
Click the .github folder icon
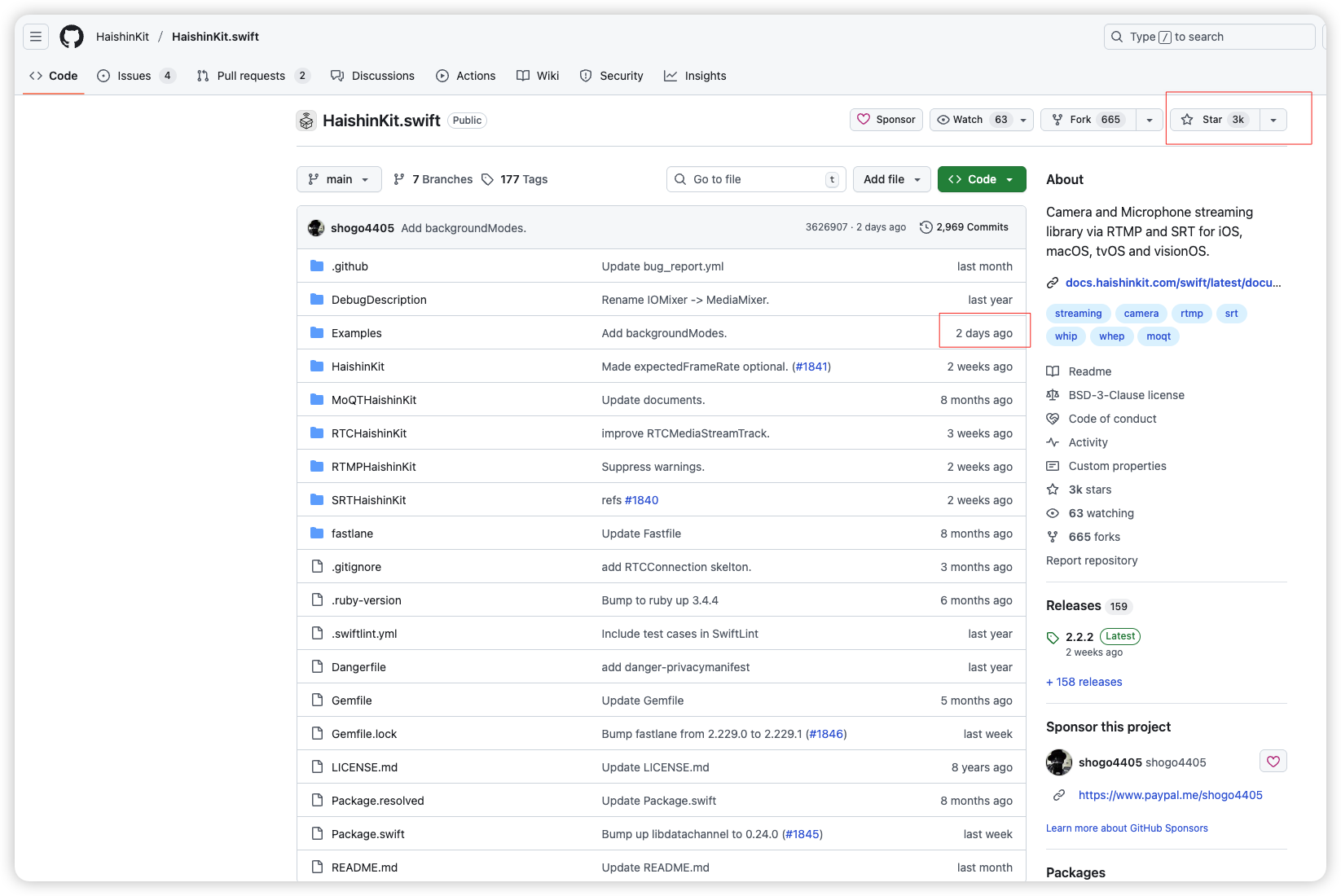317,266
